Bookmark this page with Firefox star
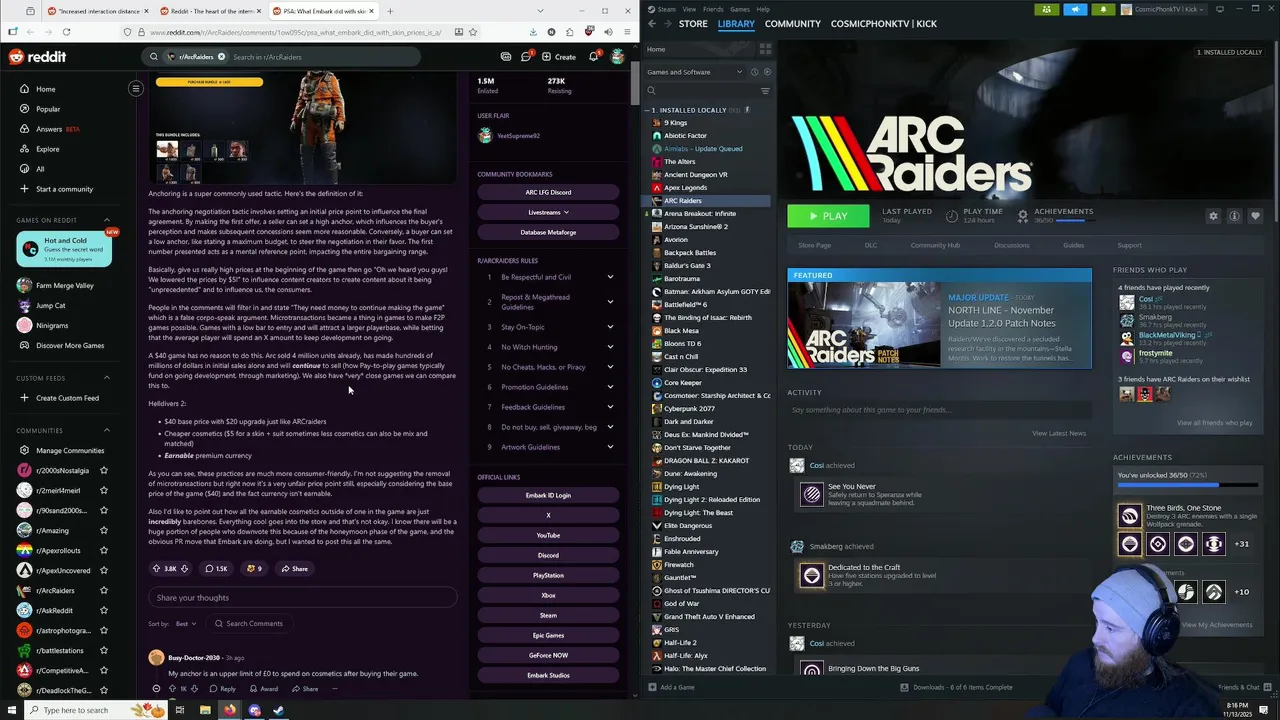1280x720 pixels. [x=473, y=32]
